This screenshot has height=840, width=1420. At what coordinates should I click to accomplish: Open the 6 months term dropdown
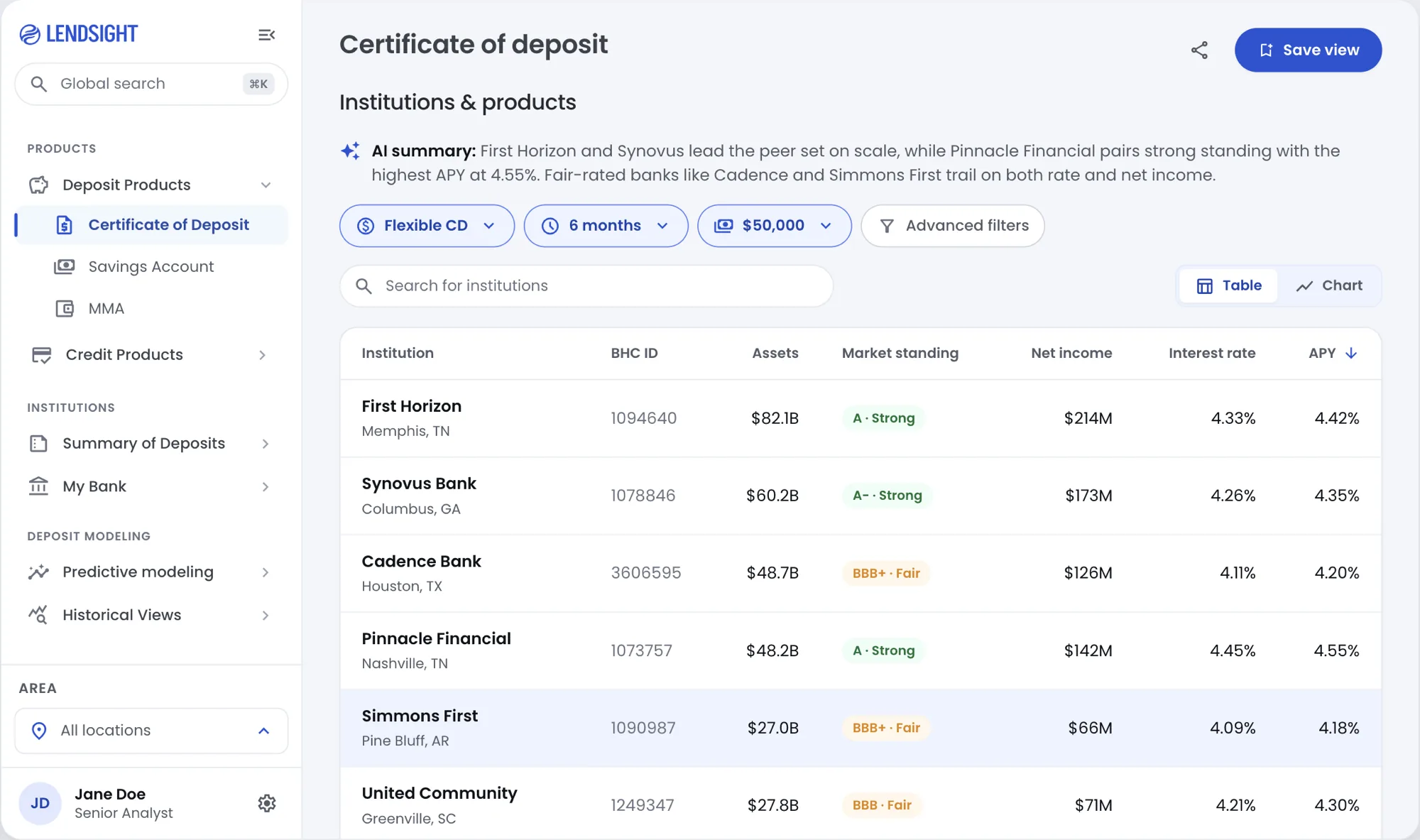(606, 226)
